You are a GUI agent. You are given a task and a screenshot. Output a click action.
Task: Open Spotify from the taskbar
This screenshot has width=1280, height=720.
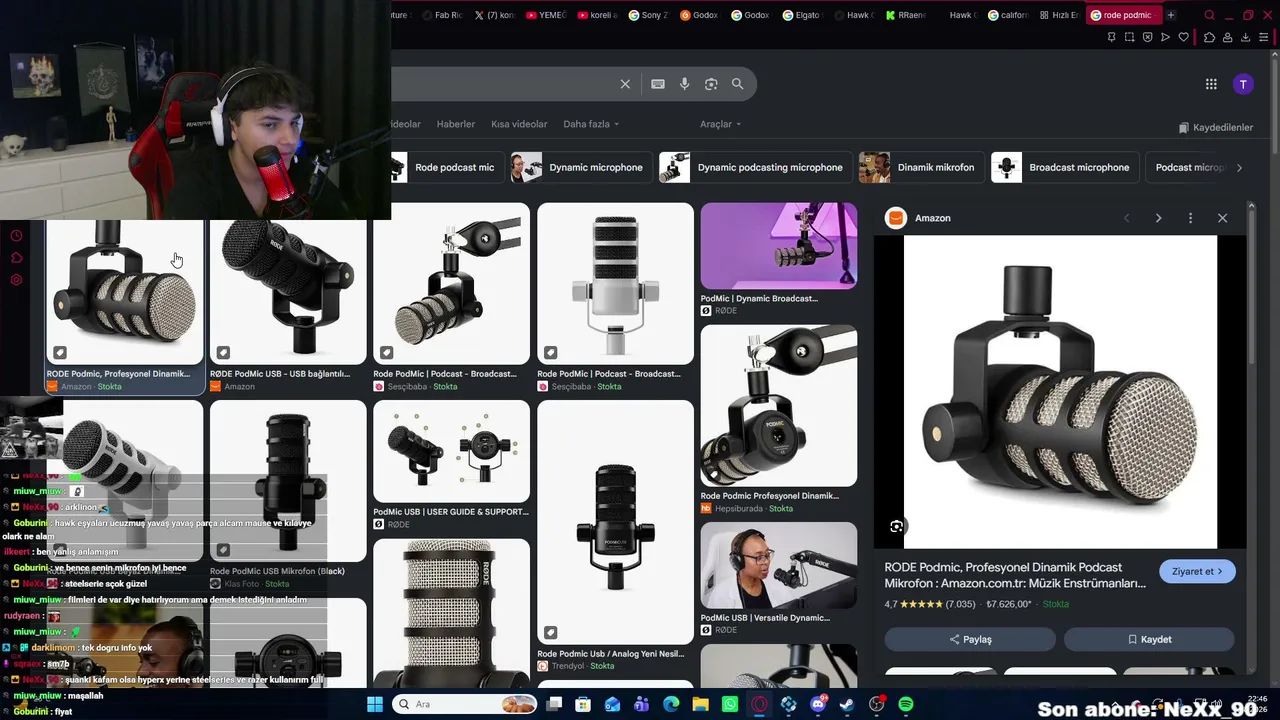pos(906,704)
